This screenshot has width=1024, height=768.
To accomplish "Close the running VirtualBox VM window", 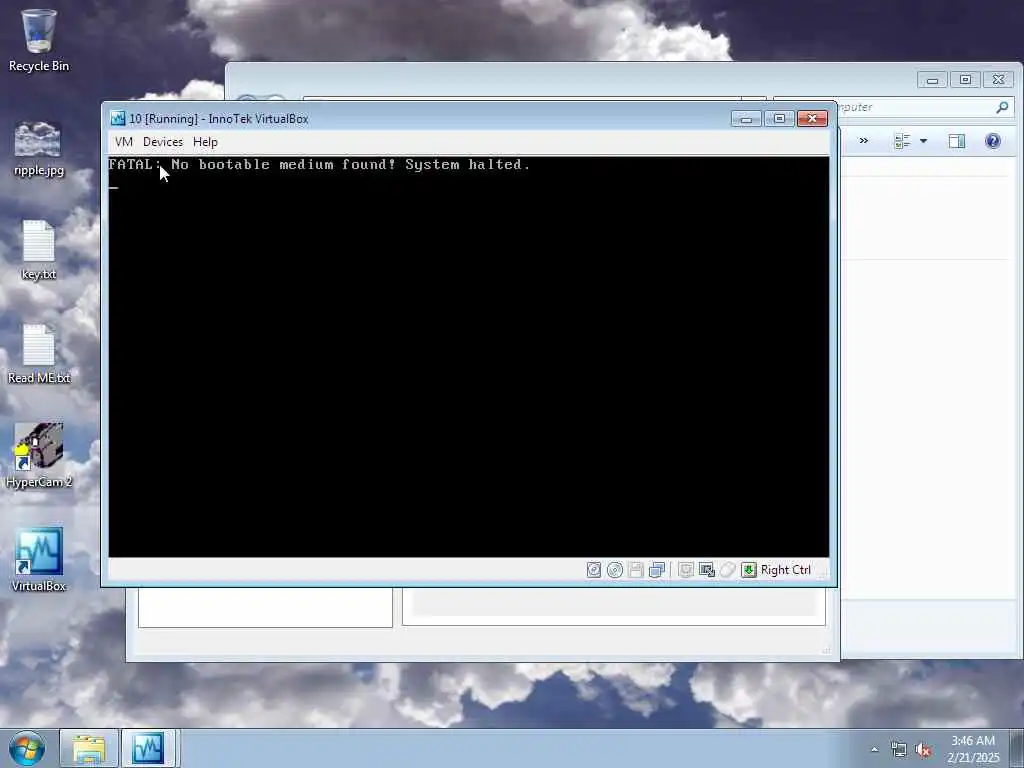I will [x=812, y=118].
